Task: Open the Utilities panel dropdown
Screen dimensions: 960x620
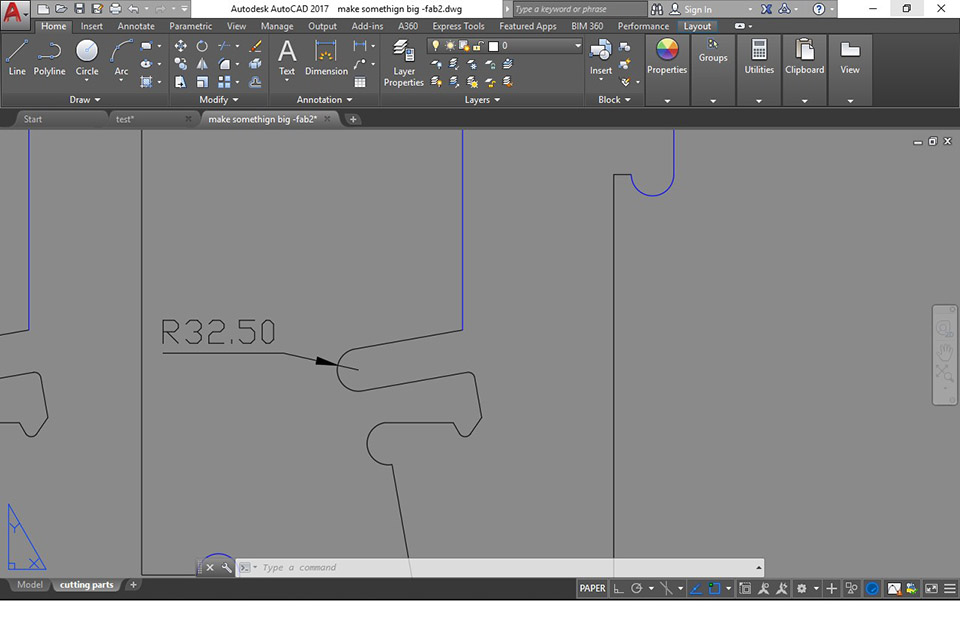Action: coord(759,101)
